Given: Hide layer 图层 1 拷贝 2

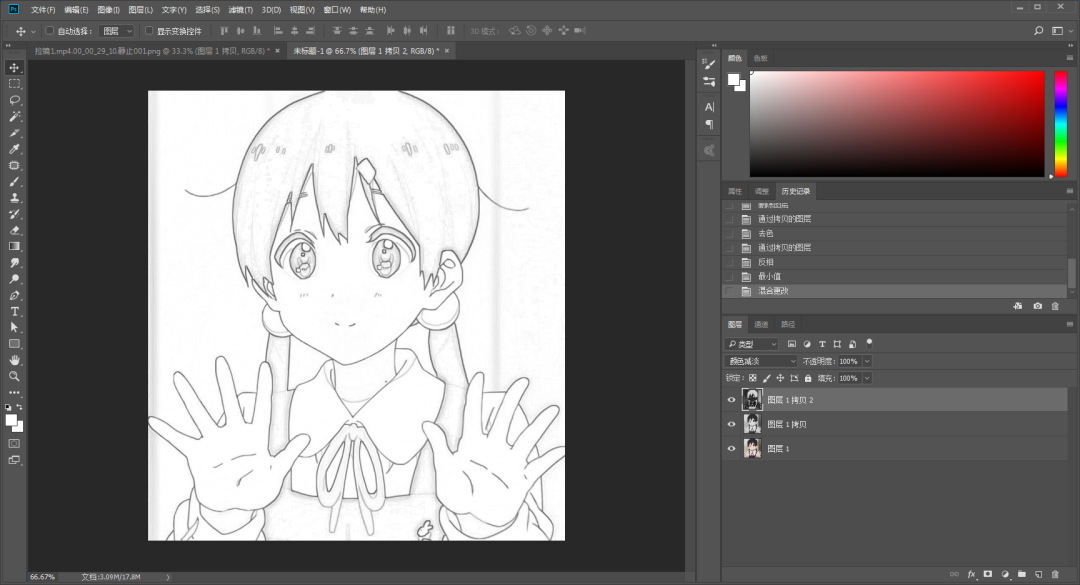Looking at the screenshot, I should click(731, 400).
